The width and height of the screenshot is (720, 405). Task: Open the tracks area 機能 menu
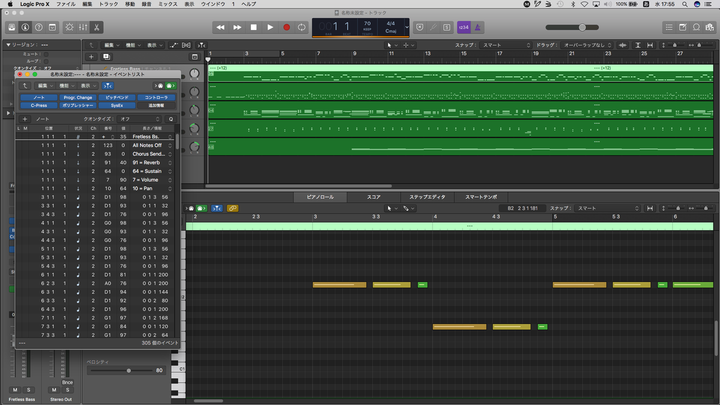133,45
